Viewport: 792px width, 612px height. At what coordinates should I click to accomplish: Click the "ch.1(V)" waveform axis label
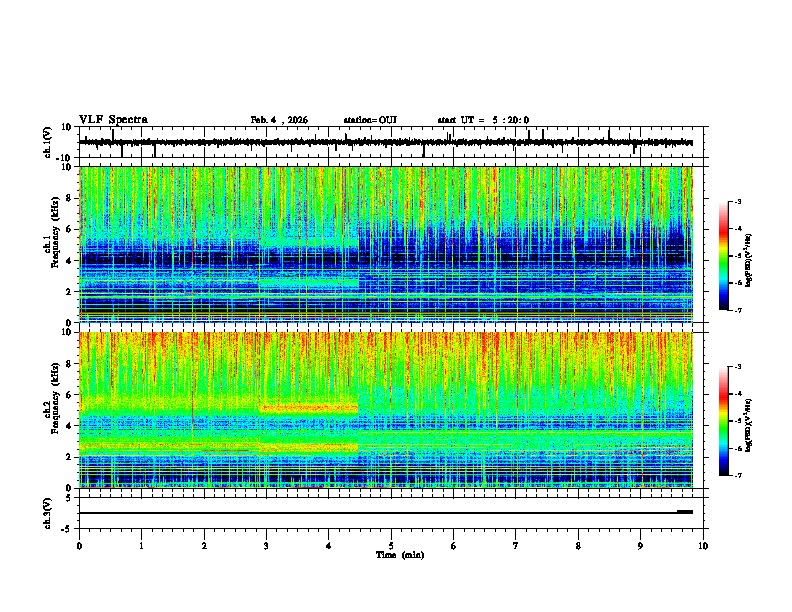click(48, 142)
